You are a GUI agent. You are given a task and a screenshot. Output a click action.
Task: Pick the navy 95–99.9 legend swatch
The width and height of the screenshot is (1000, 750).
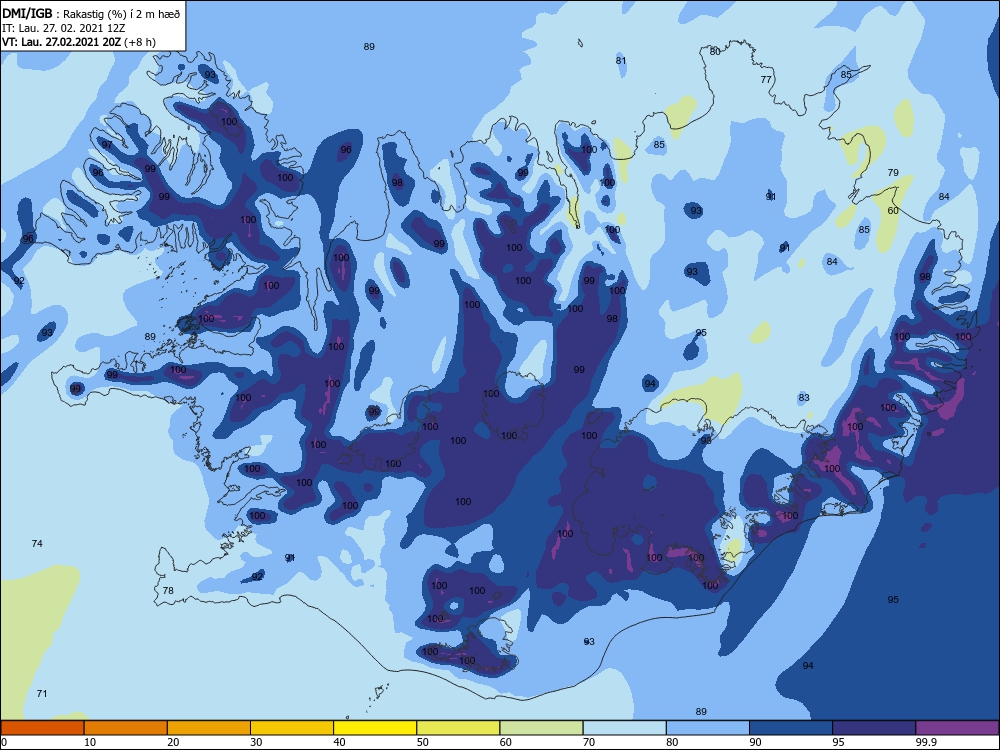(x=874, y=728)
